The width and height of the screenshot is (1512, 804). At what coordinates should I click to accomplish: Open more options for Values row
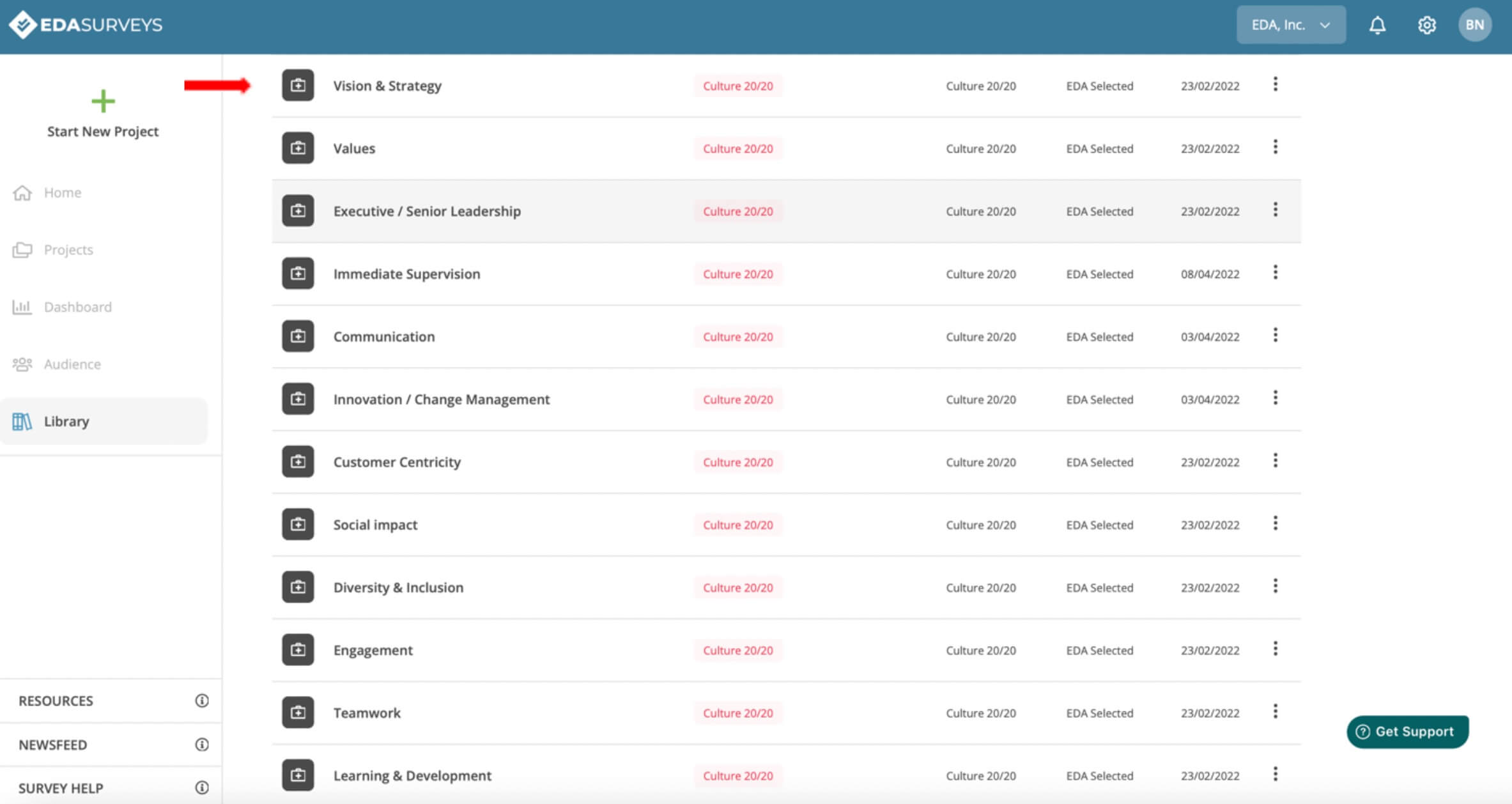coord(1275,147)
